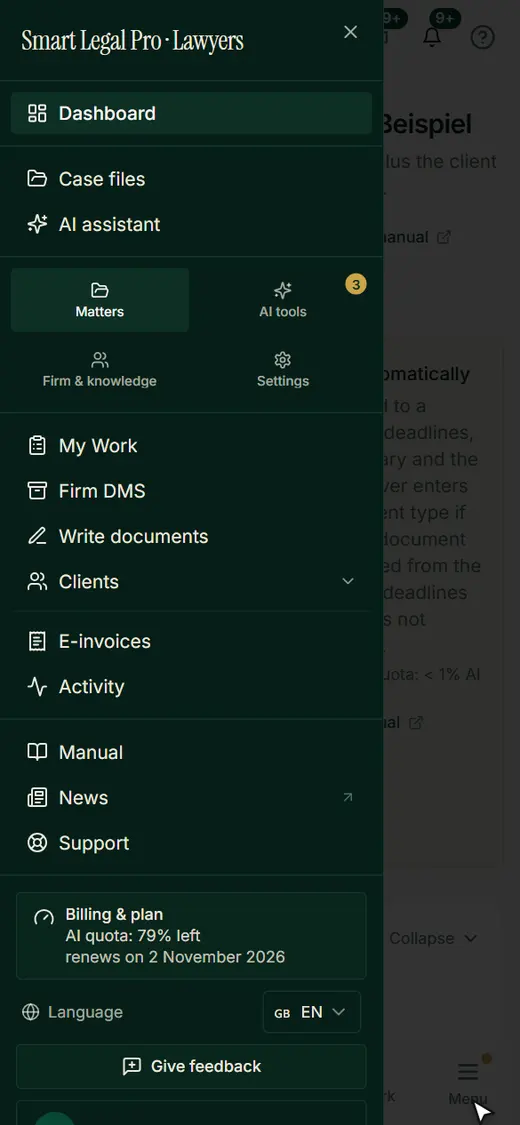Click the gauge icon in Billing & plan
The image size is (520, 1125).
pos(44,917)
